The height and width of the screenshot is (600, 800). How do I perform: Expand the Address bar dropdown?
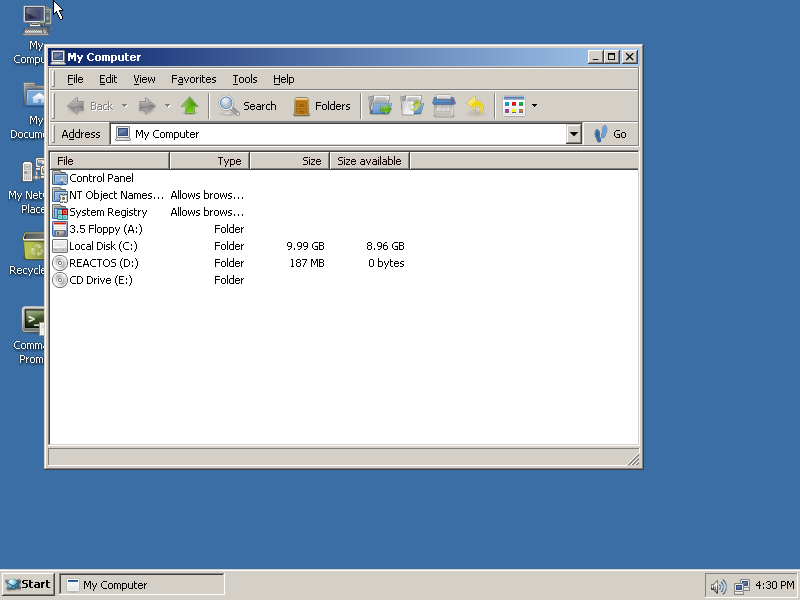pyautogui.click(x=573, y=134)
